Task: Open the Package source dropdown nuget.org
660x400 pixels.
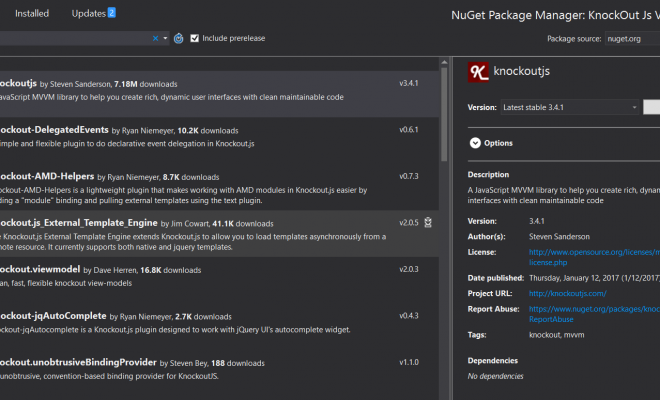Action: coord(632,39)
